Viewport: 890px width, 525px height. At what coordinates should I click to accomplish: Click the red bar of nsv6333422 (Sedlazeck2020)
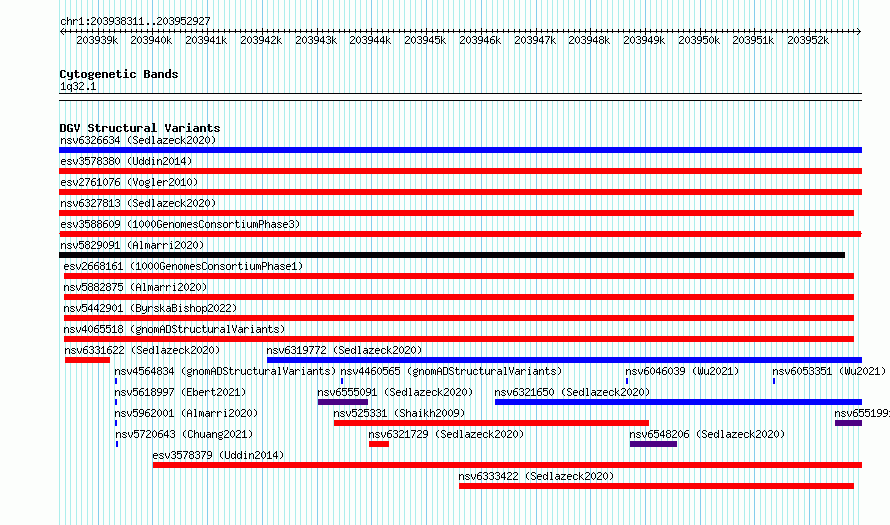coord(657,486)
